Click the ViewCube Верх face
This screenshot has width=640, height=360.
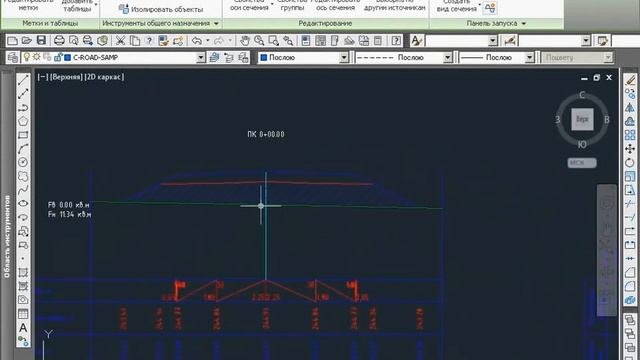click(582, 120)
